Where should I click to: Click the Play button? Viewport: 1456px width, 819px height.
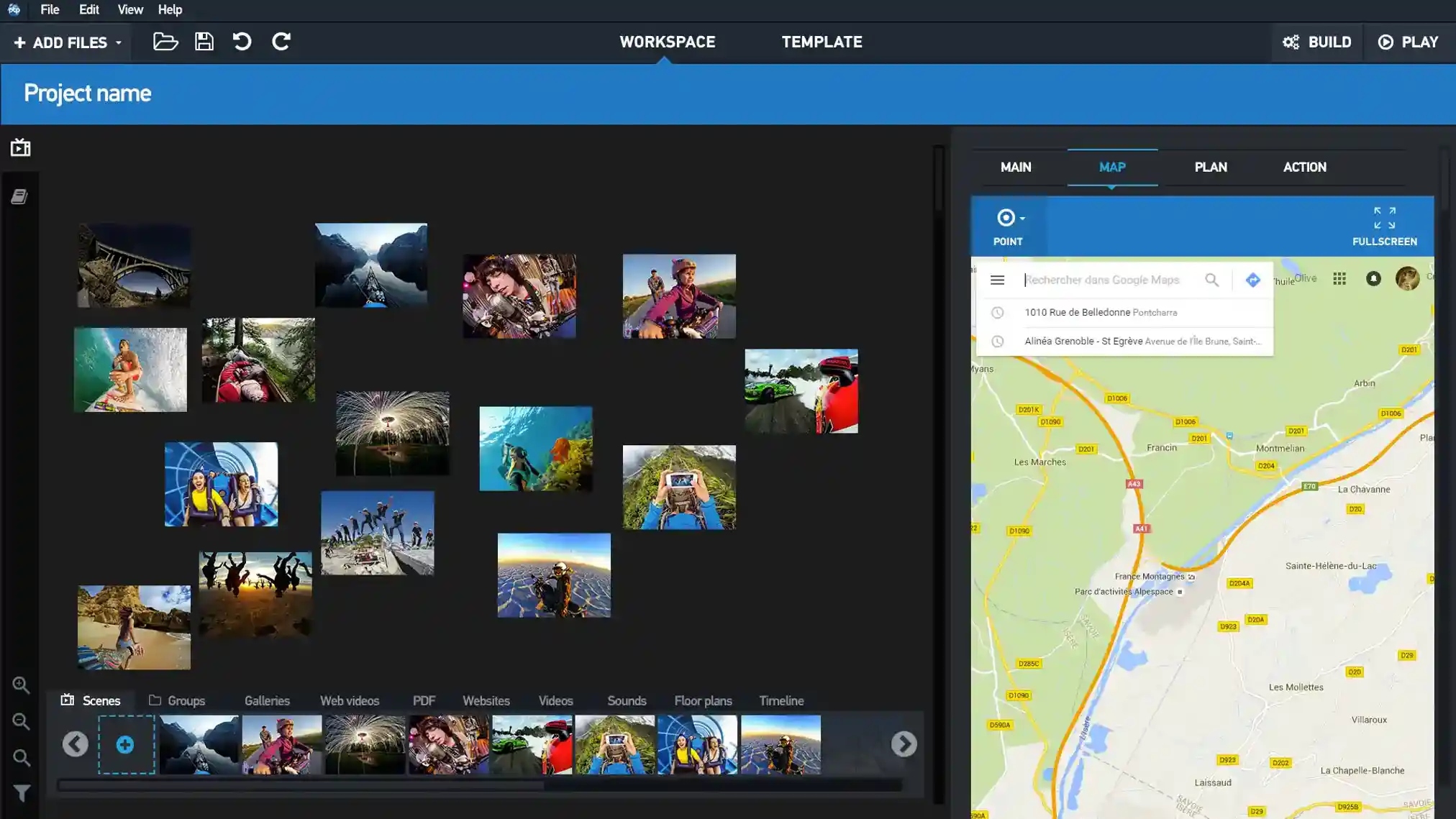tap(1409, 42)
